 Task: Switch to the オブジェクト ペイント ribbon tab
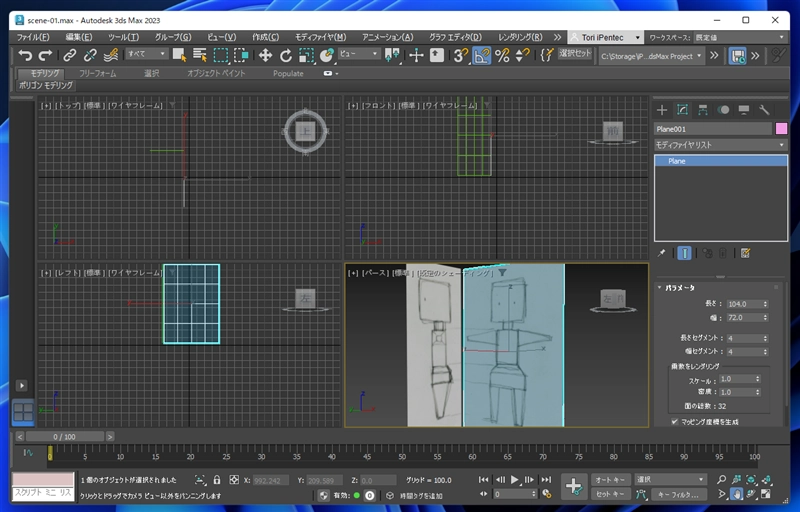(216, 73)
